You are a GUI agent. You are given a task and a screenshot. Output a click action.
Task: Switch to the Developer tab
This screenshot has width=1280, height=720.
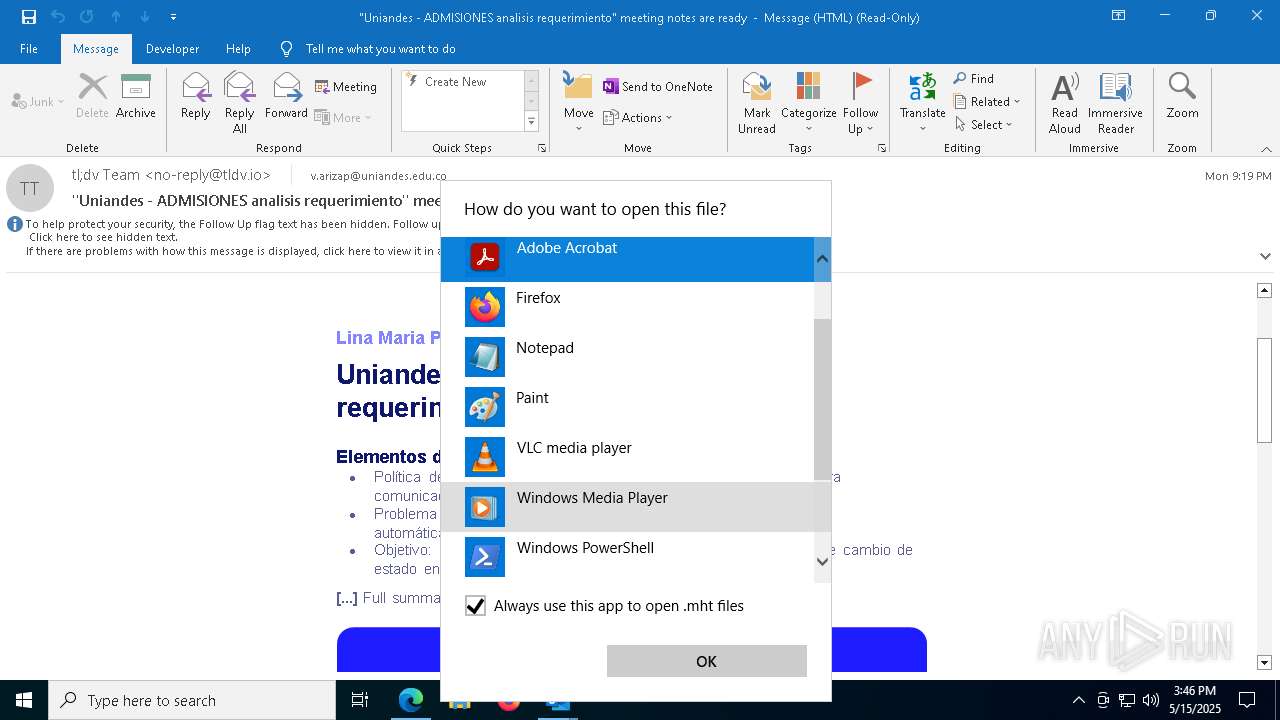click(x=172, y=48)
